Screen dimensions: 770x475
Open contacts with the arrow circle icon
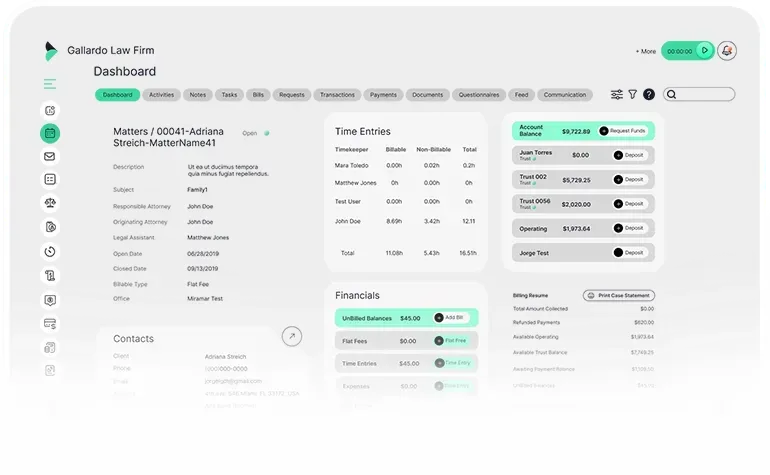[x=292, y=336]
